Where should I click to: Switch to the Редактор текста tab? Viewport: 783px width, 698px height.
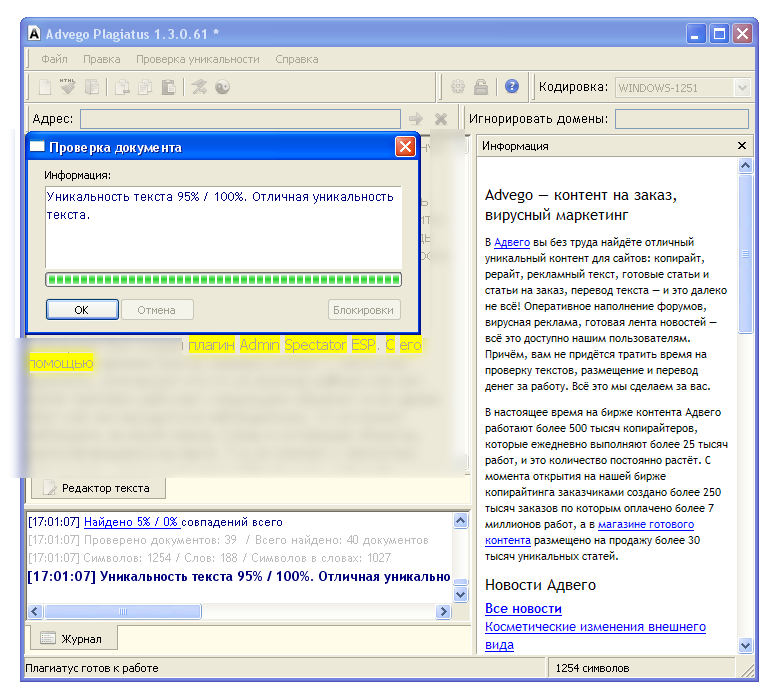tap(98, 488)
